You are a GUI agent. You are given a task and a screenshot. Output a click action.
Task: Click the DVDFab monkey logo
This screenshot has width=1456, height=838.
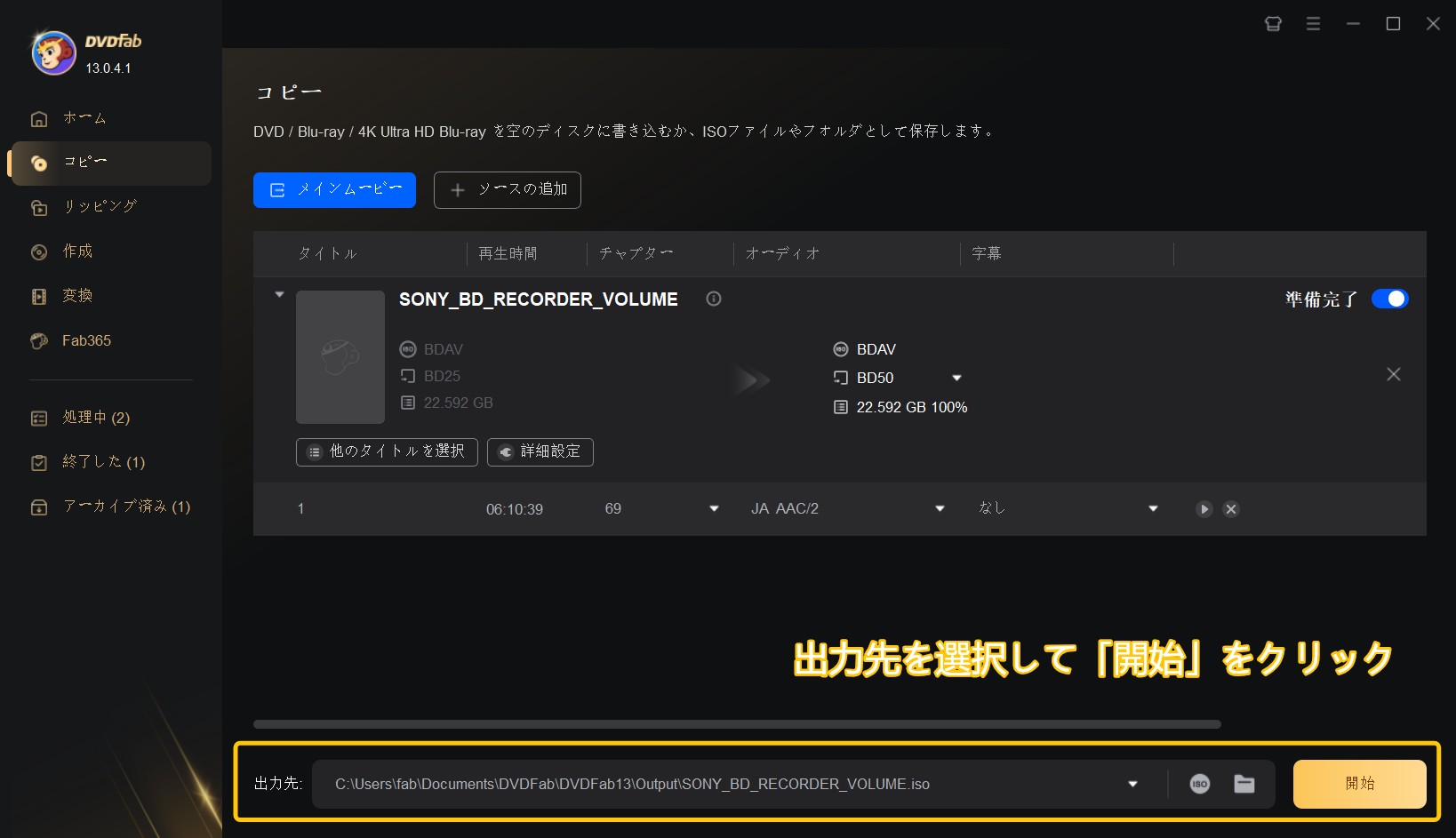(x=53, y=53)
